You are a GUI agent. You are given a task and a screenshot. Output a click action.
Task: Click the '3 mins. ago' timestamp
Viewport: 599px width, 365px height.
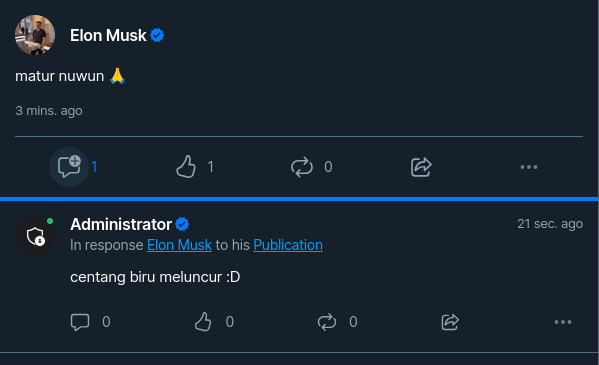[49, 111]
